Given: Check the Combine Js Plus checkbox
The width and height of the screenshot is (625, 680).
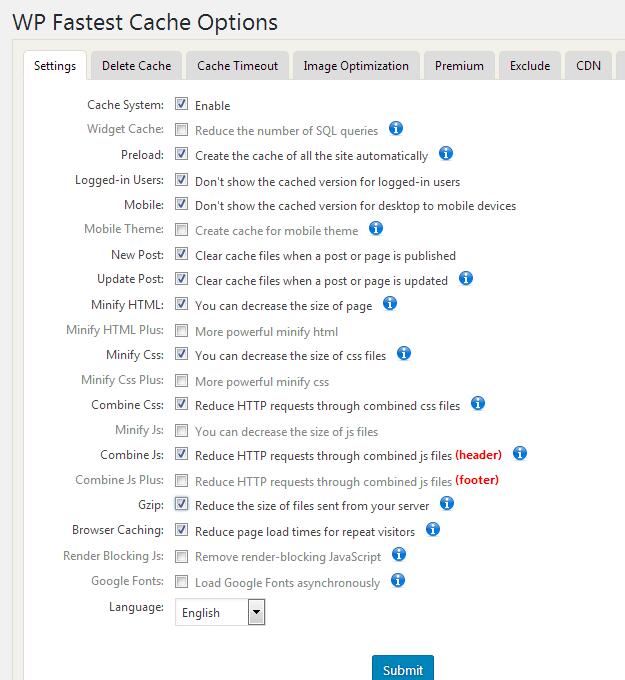Looking at the screenshot, I should [x=181, y=481].
